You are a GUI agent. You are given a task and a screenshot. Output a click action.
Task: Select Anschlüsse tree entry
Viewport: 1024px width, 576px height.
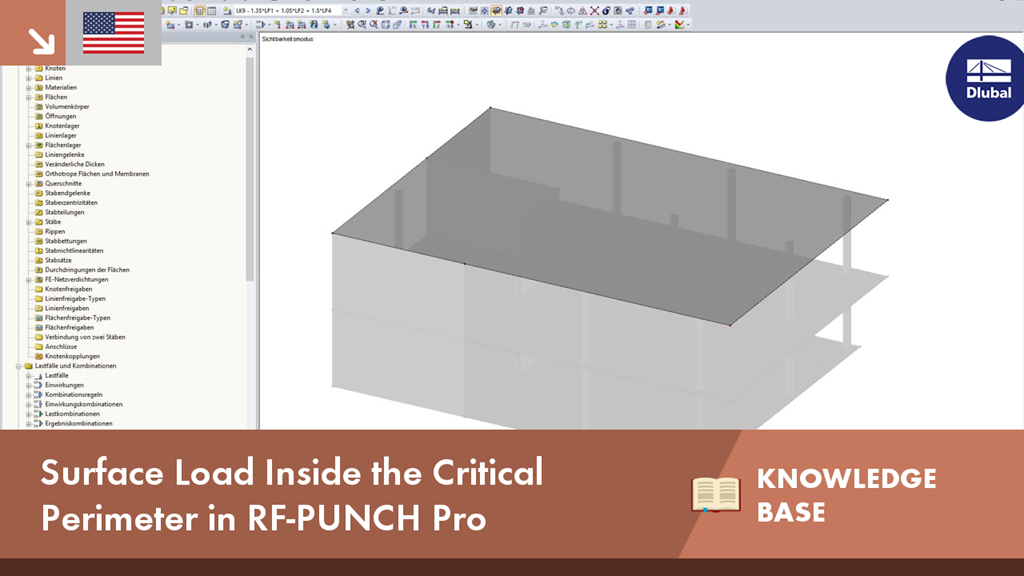click(61, 347)
